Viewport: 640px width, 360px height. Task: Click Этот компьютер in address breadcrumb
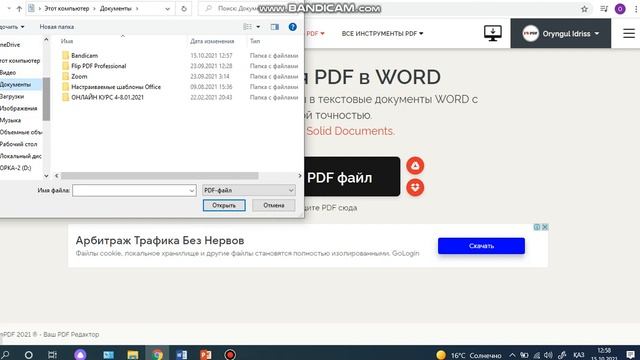point(67,9)
